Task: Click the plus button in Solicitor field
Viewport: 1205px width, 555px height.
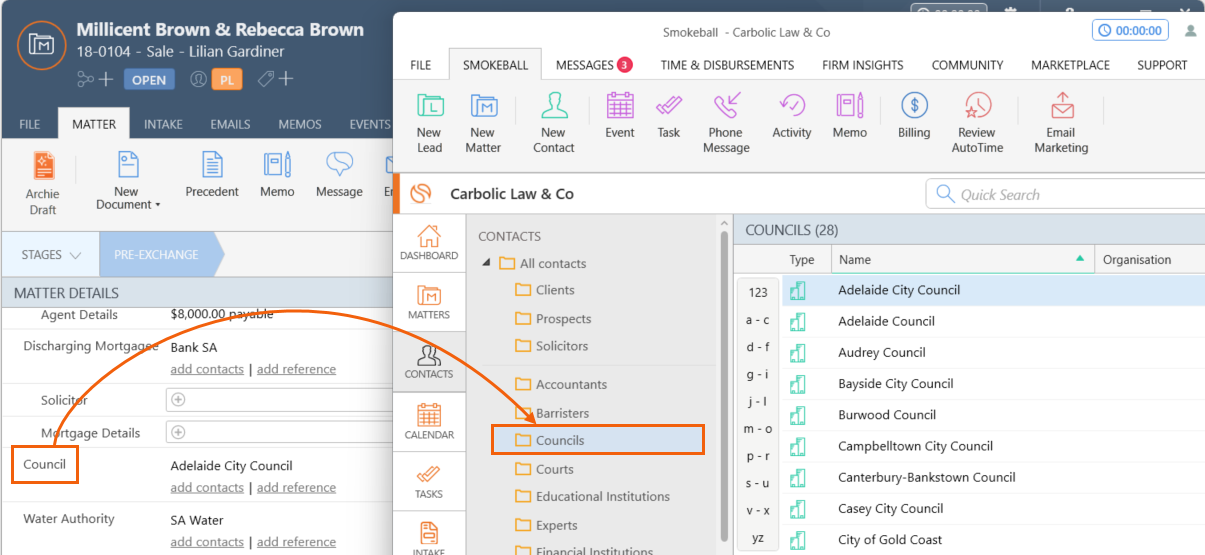Action: tap(179, 399)
